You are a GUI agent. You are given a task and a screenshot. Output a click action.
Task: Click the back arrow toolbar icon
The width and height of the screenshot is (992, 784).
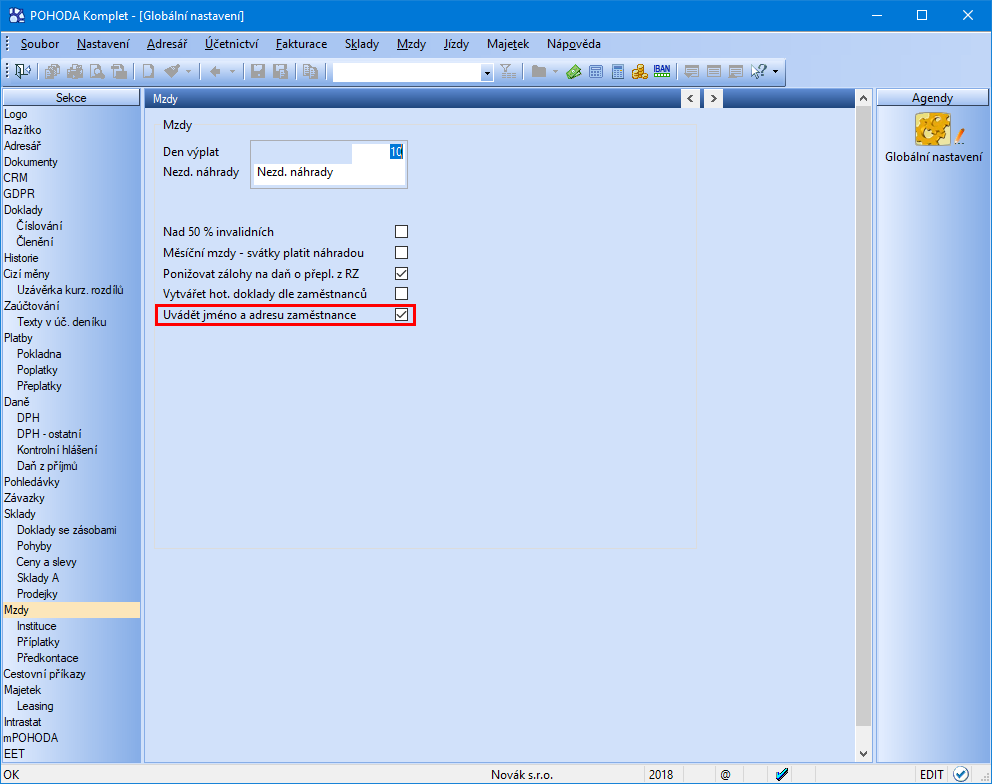[215, 72]
